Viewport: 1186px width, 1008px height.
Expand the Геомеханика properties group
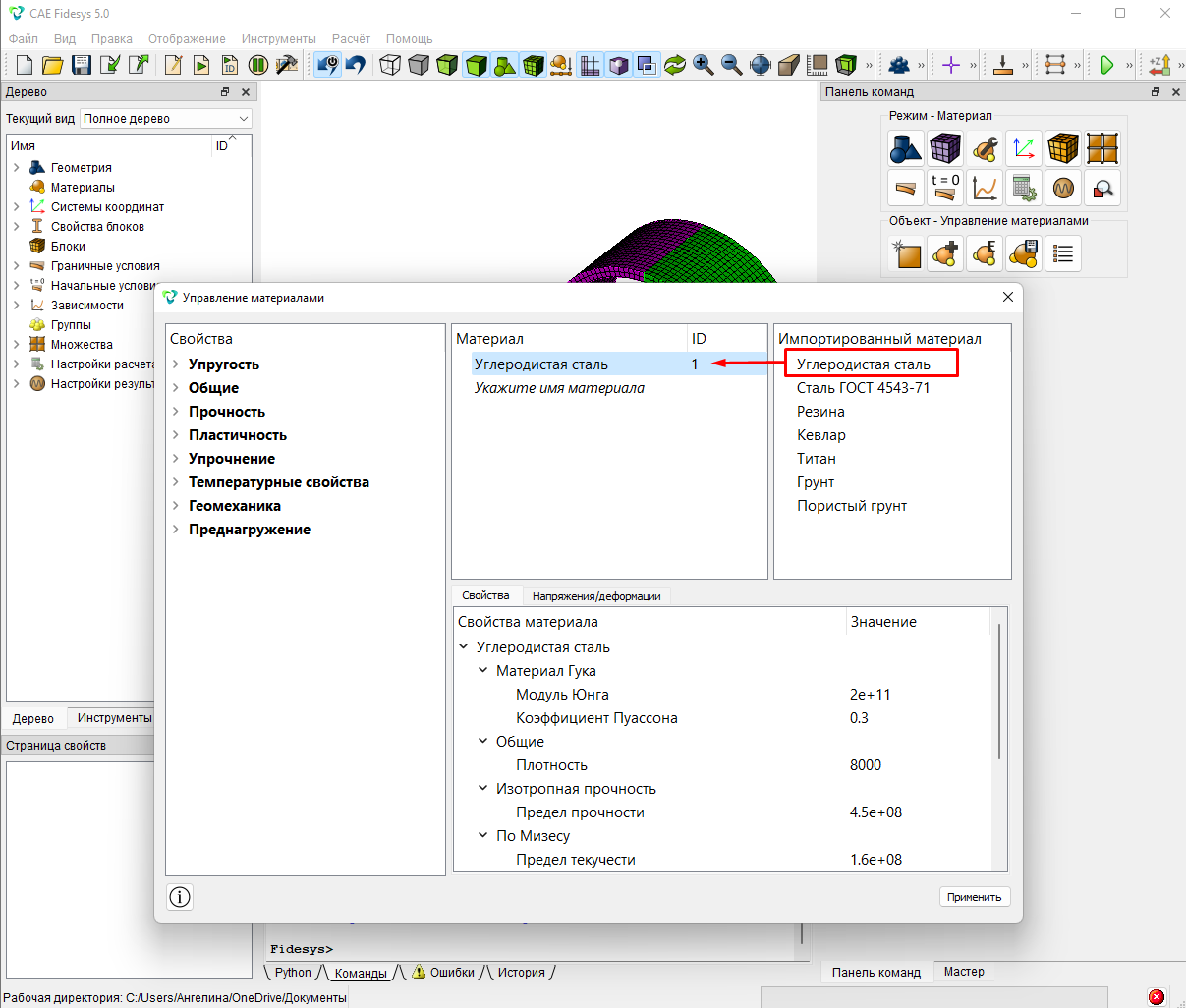pyautogui.click(x=176, y=506)
